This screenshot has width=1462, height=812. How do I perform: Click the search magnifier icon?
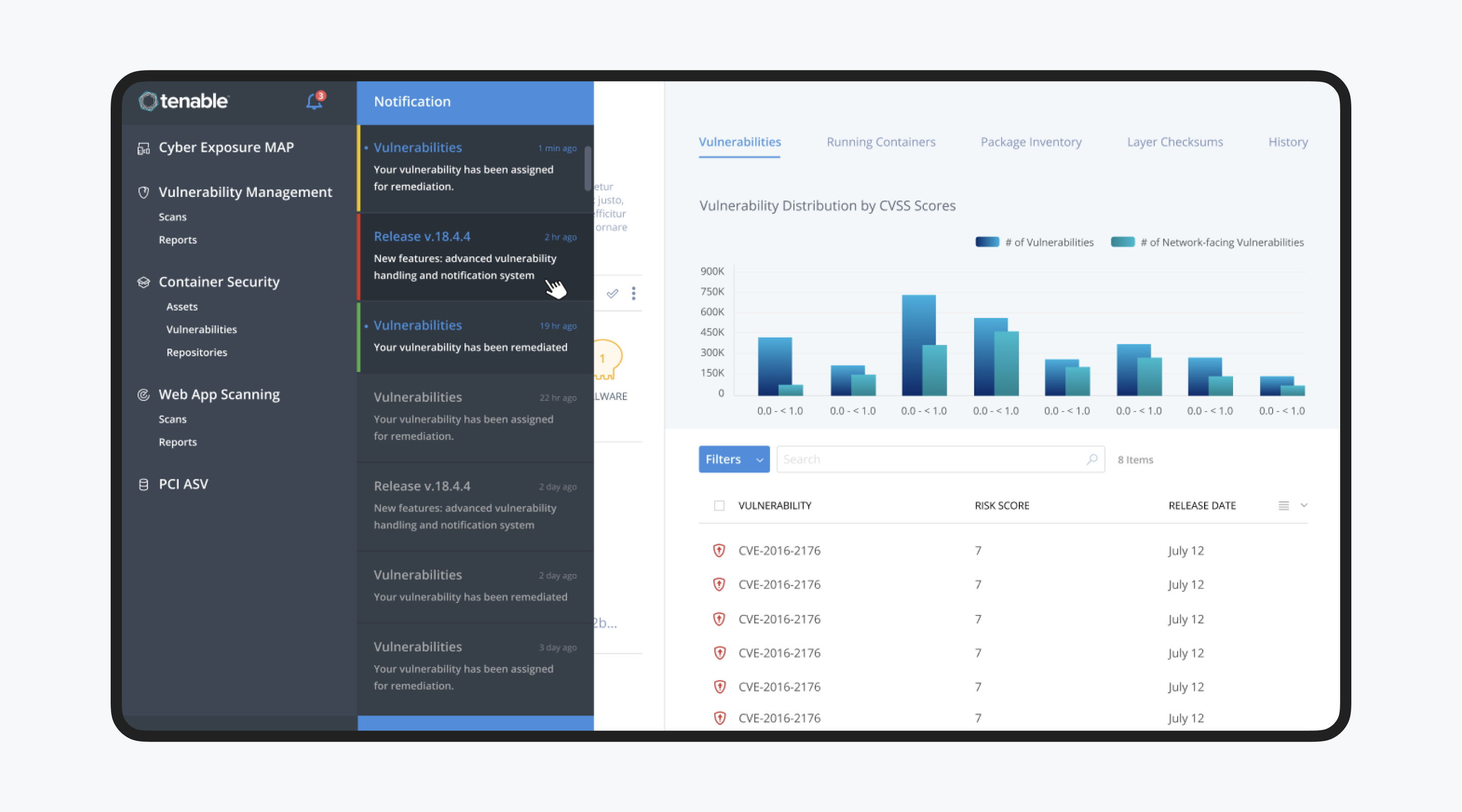point(1092,459)
